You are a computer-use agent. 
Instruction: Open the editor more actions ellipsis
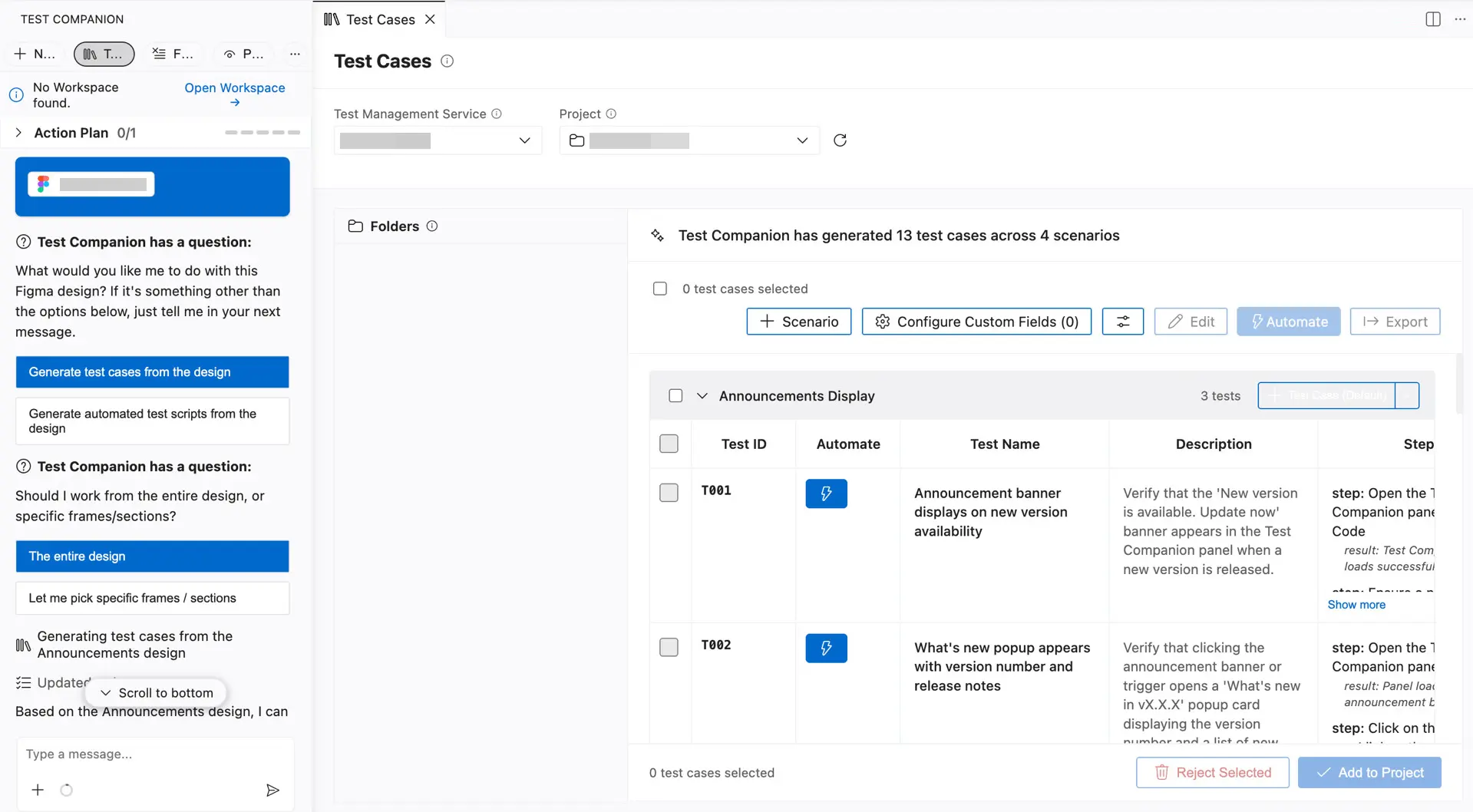coord(1460,19)
